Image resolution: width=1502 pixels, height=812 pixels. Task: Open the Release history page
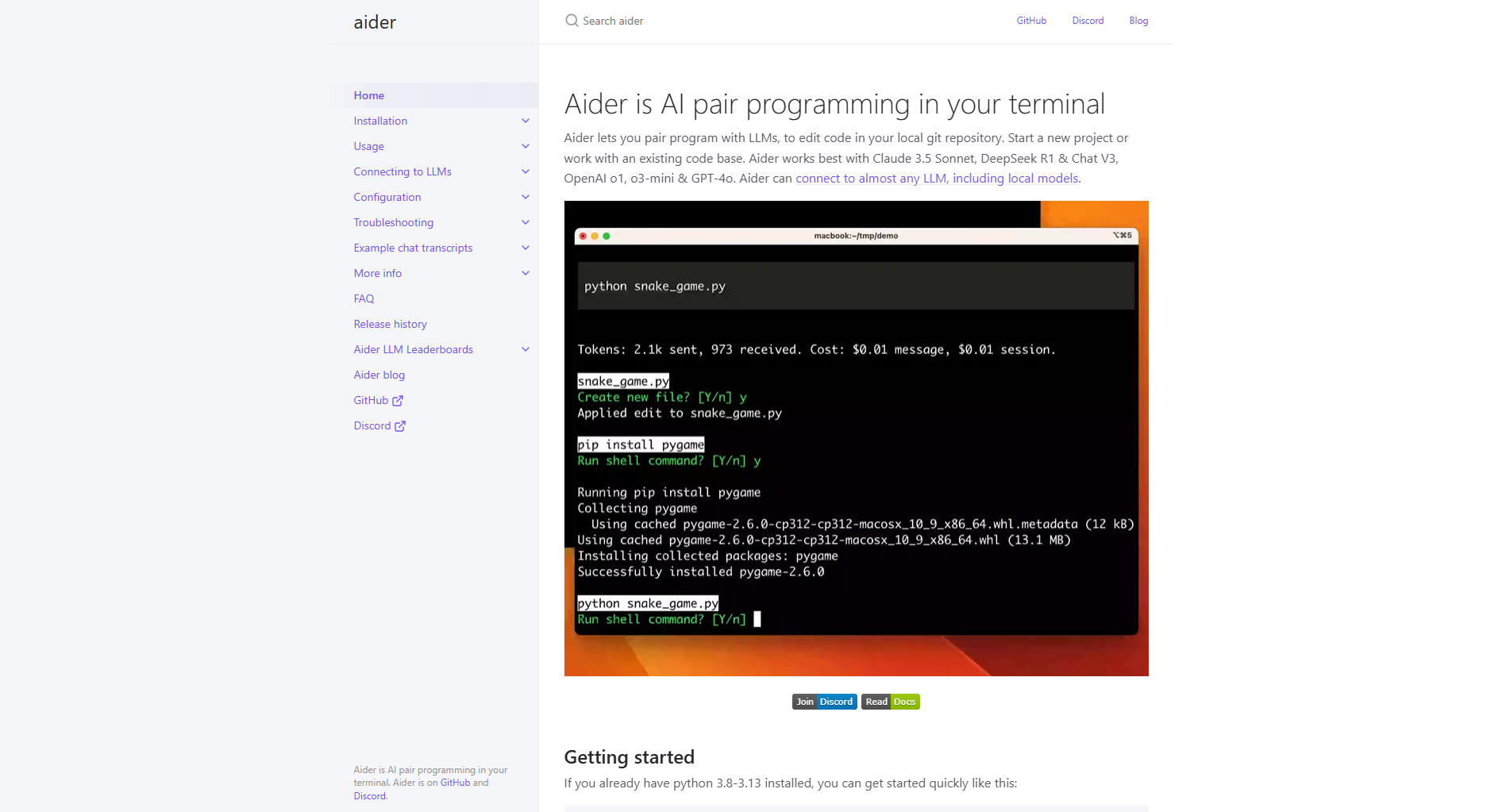[391, 324]
